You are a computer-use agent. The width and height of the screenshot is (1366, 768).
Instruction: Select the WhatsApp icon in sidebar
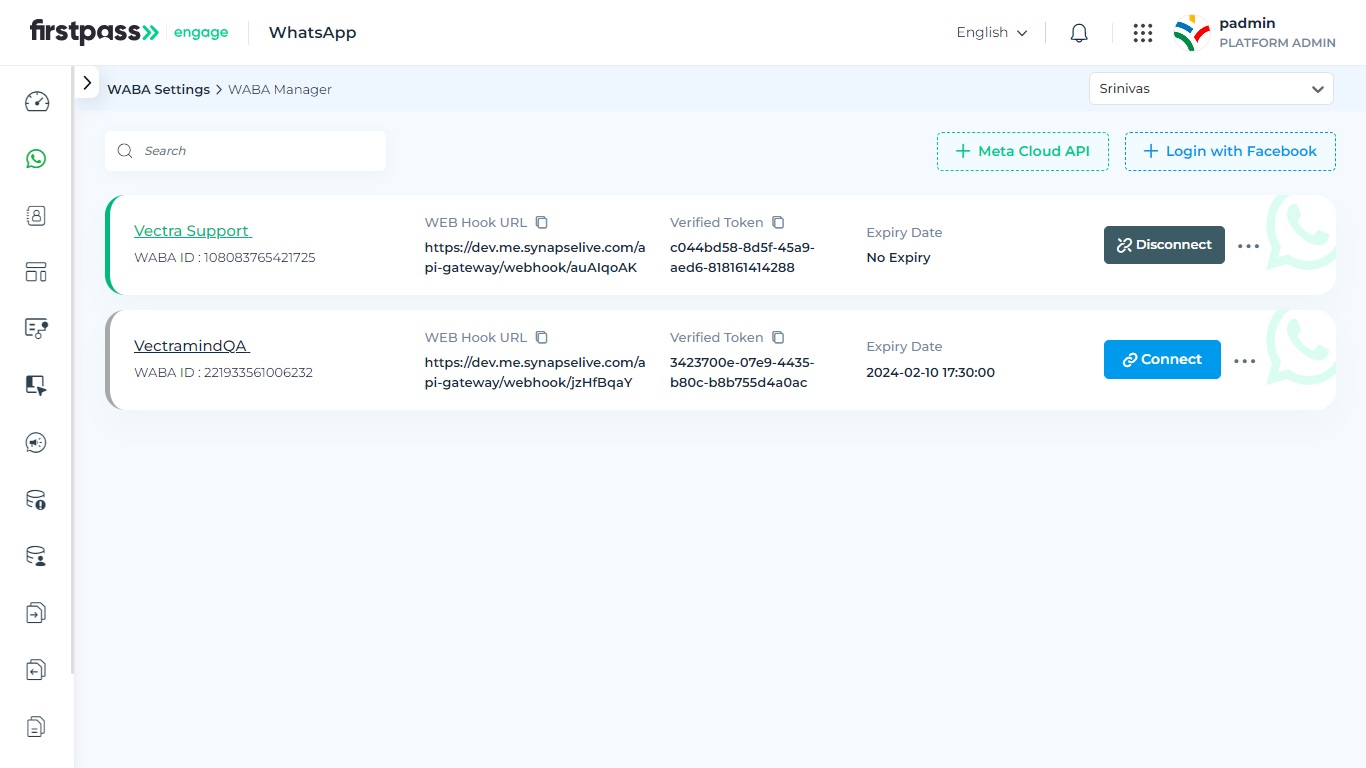coord(37,158)
